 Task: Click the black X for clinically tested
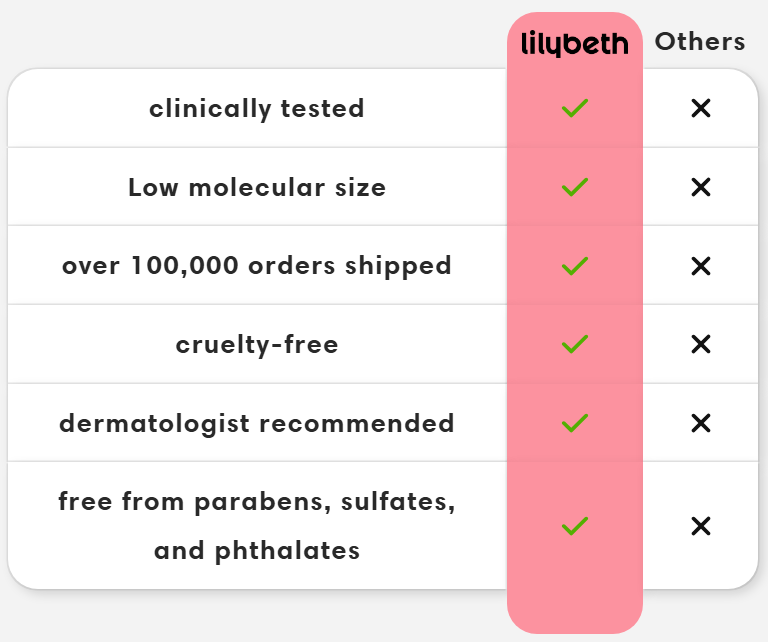coord(701,108)
